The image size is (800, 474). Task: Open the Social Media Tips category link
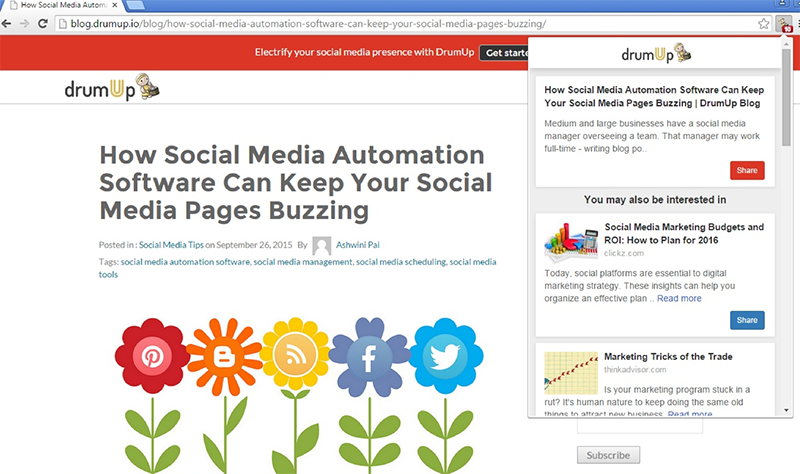[x=171, y=245]
